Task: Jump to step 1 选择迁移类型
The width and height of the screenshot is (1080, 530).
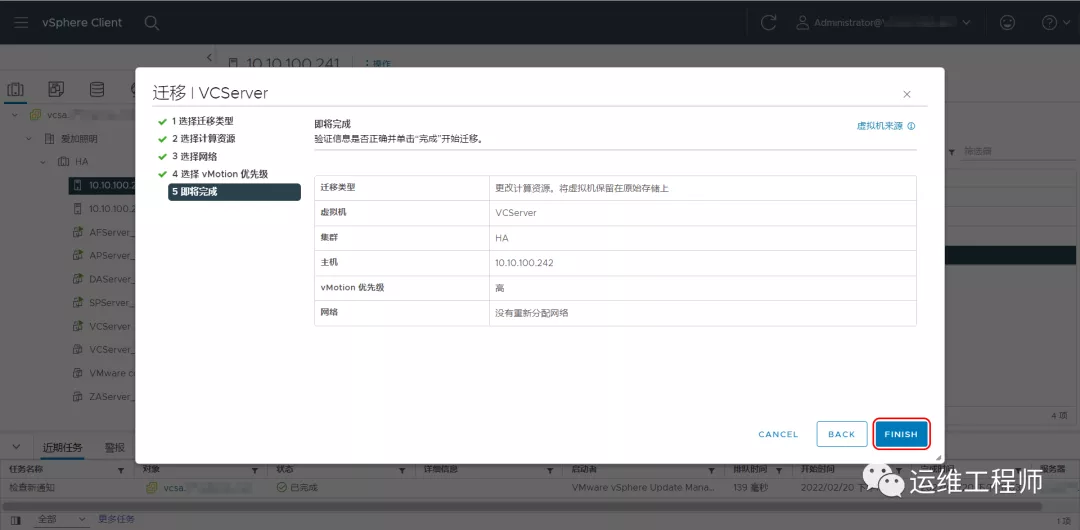Action: click(x=202, y=121)
